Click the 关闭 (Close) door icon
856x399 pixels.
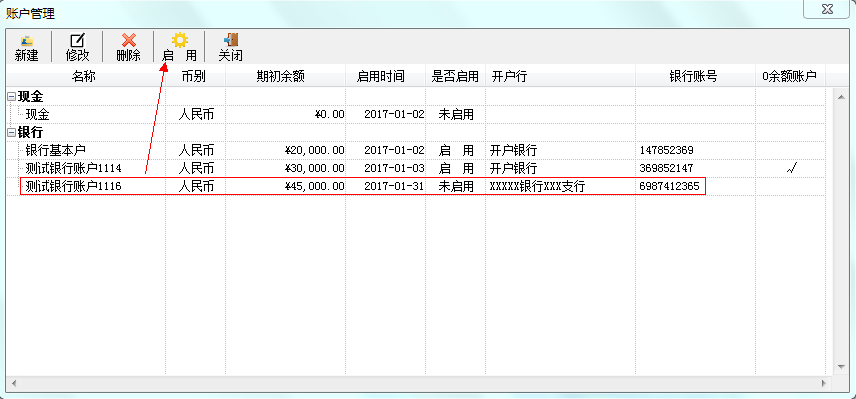tap(231, 41)
